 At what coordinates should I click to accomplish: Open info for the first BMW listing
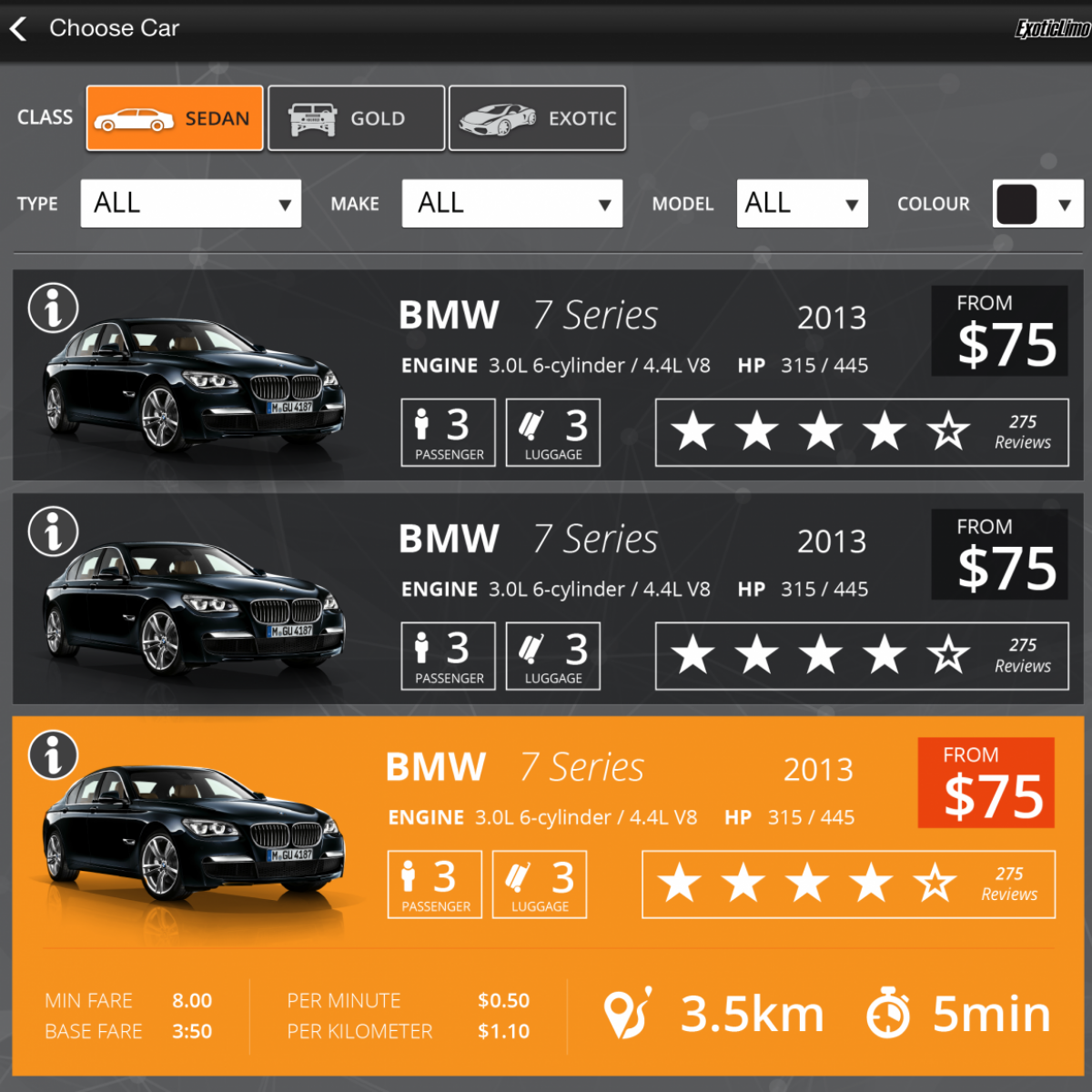click(54, 308)
